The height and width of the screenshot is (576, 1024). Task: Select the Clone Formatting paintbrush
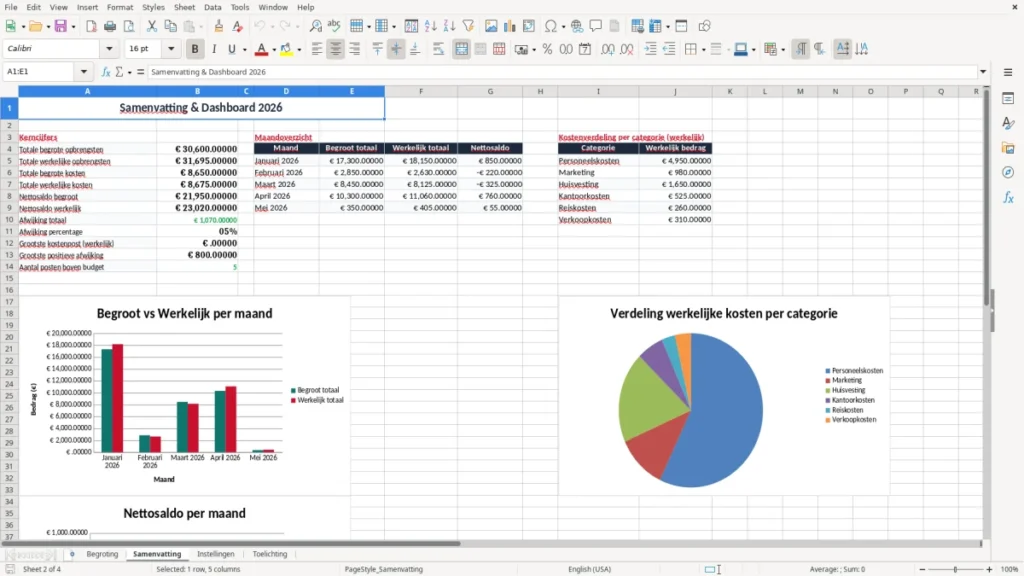pyautogui.click(x=219, y=26)
